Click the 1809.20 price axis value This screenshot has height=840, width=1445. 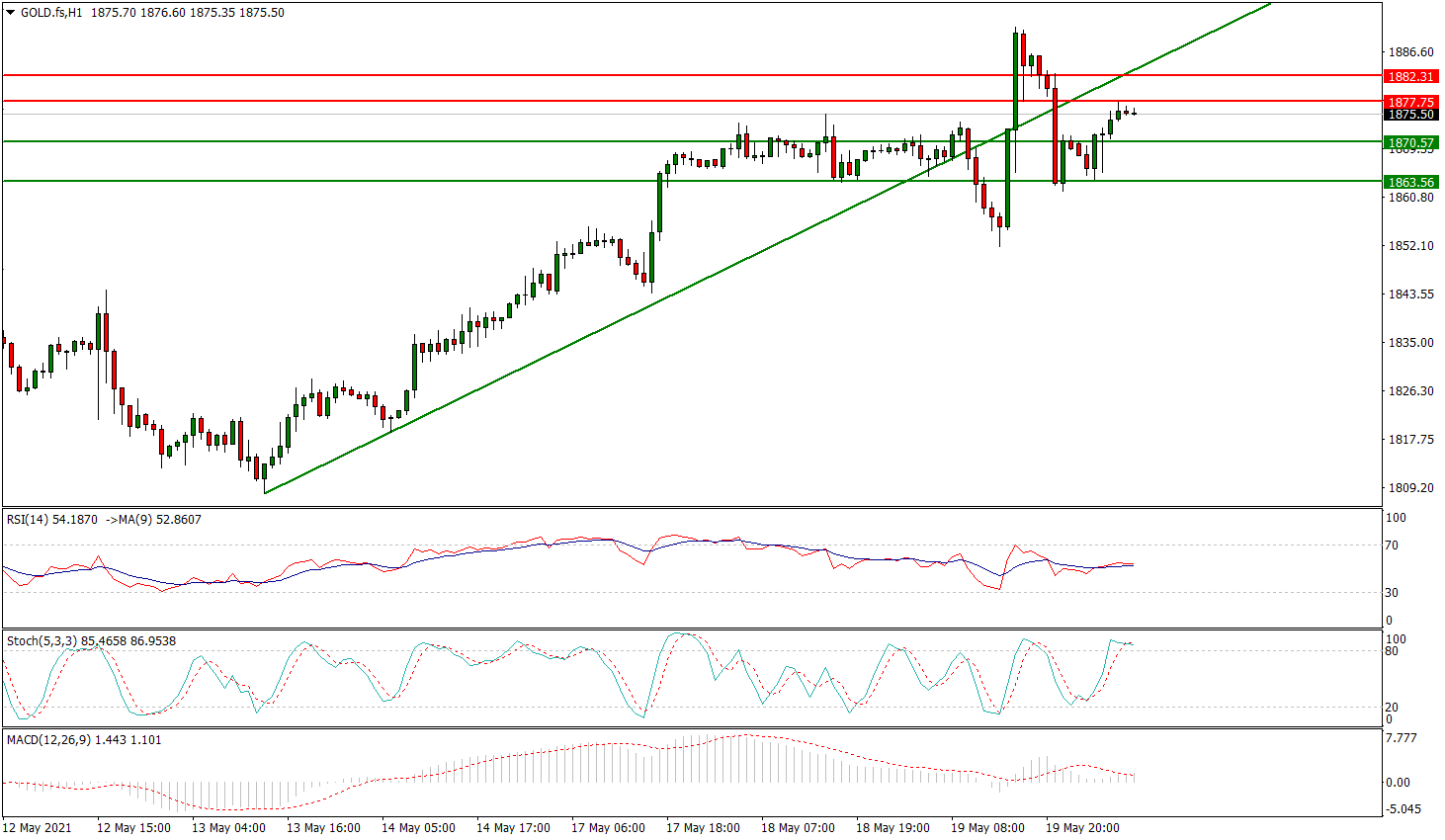click(x=1411, y=488)
